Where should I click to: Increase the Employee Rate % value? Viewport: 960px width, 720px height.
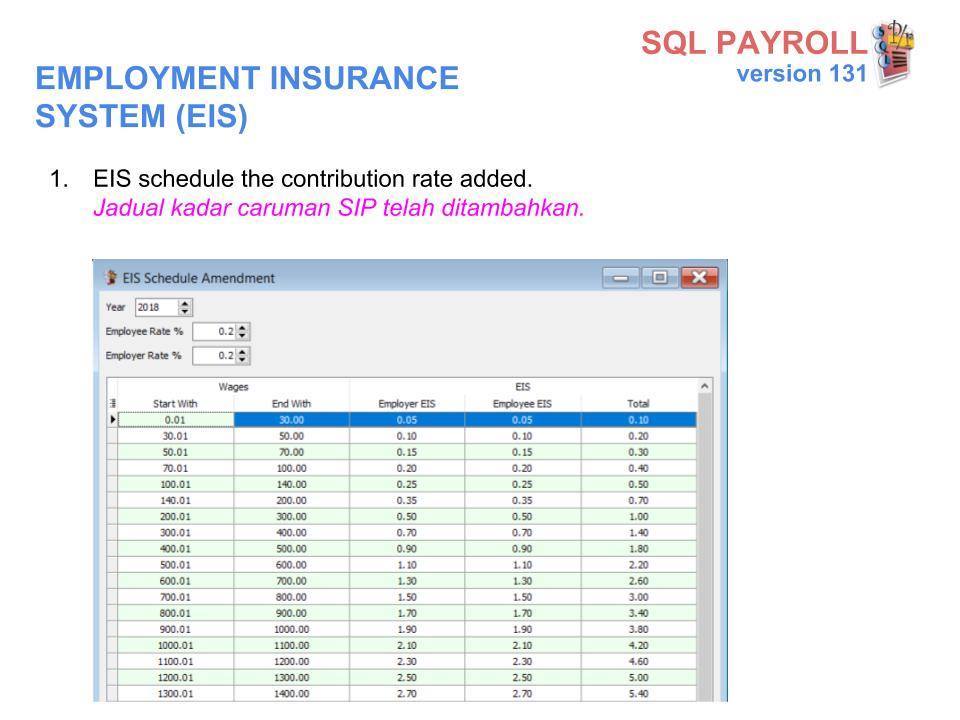click(242, 328)
